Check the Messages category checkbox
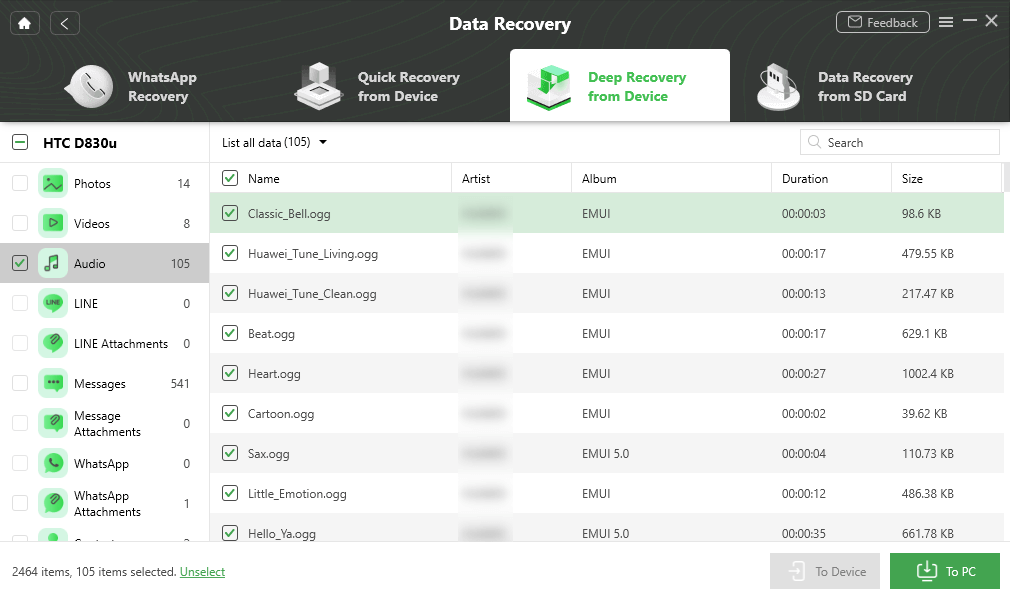 pos(20,383)
